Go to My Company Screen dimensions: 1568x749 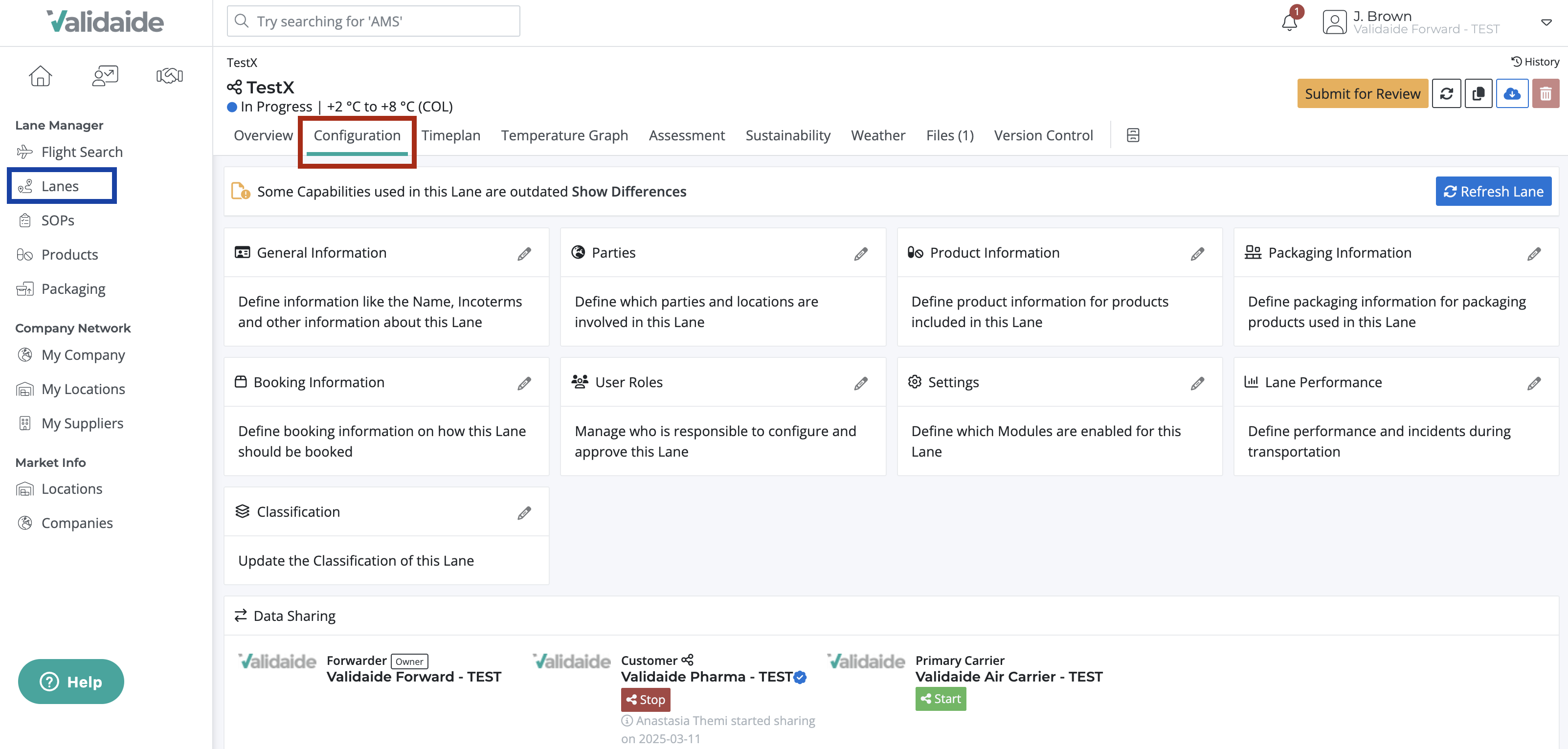83,355
